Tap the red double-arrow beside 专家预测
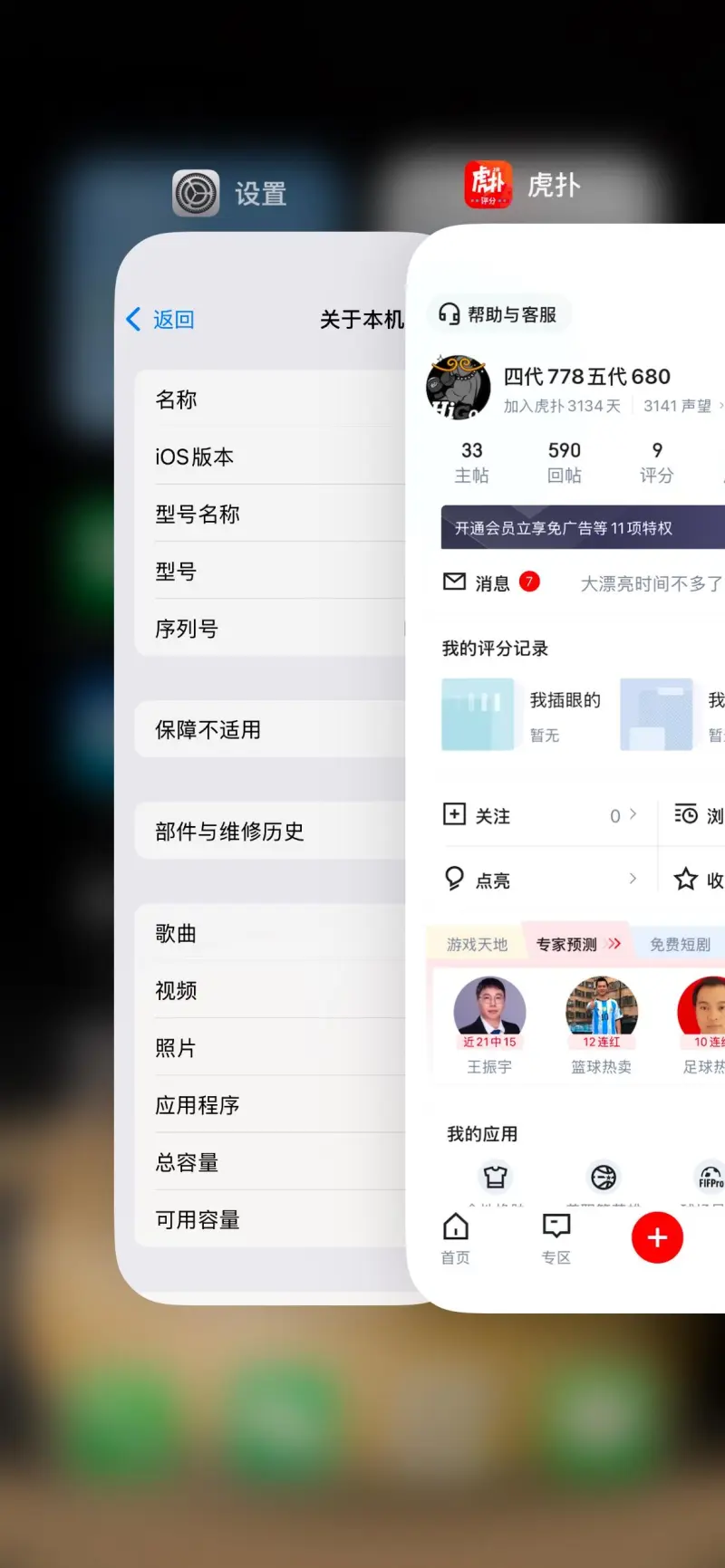725x1568 pixels. click(x=614, y=944)
